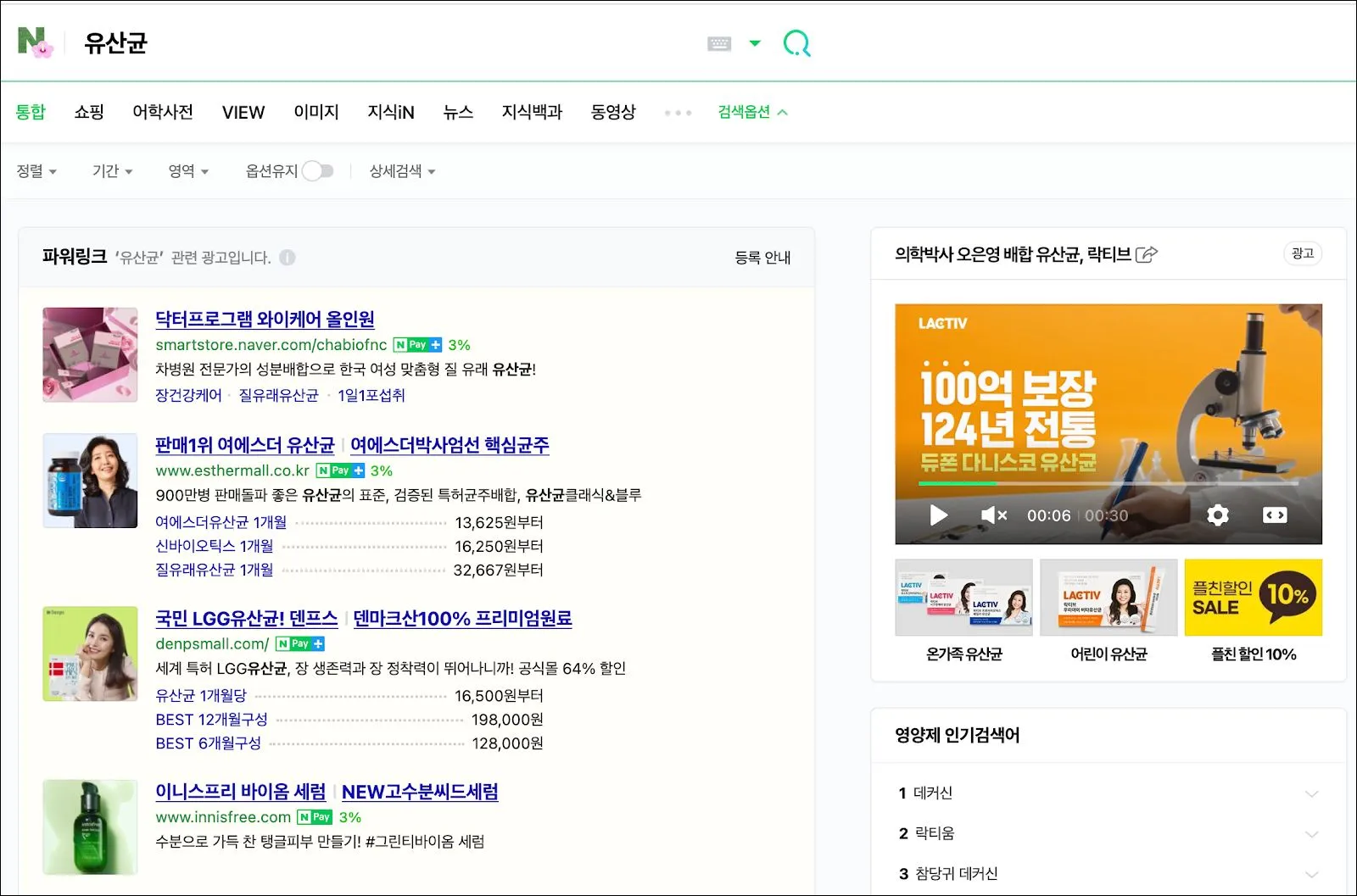Image resolution: width=1357 pixels, height=896 pixels.
Task: Select the 통합 tab
Action: click(x=31, y=112)
